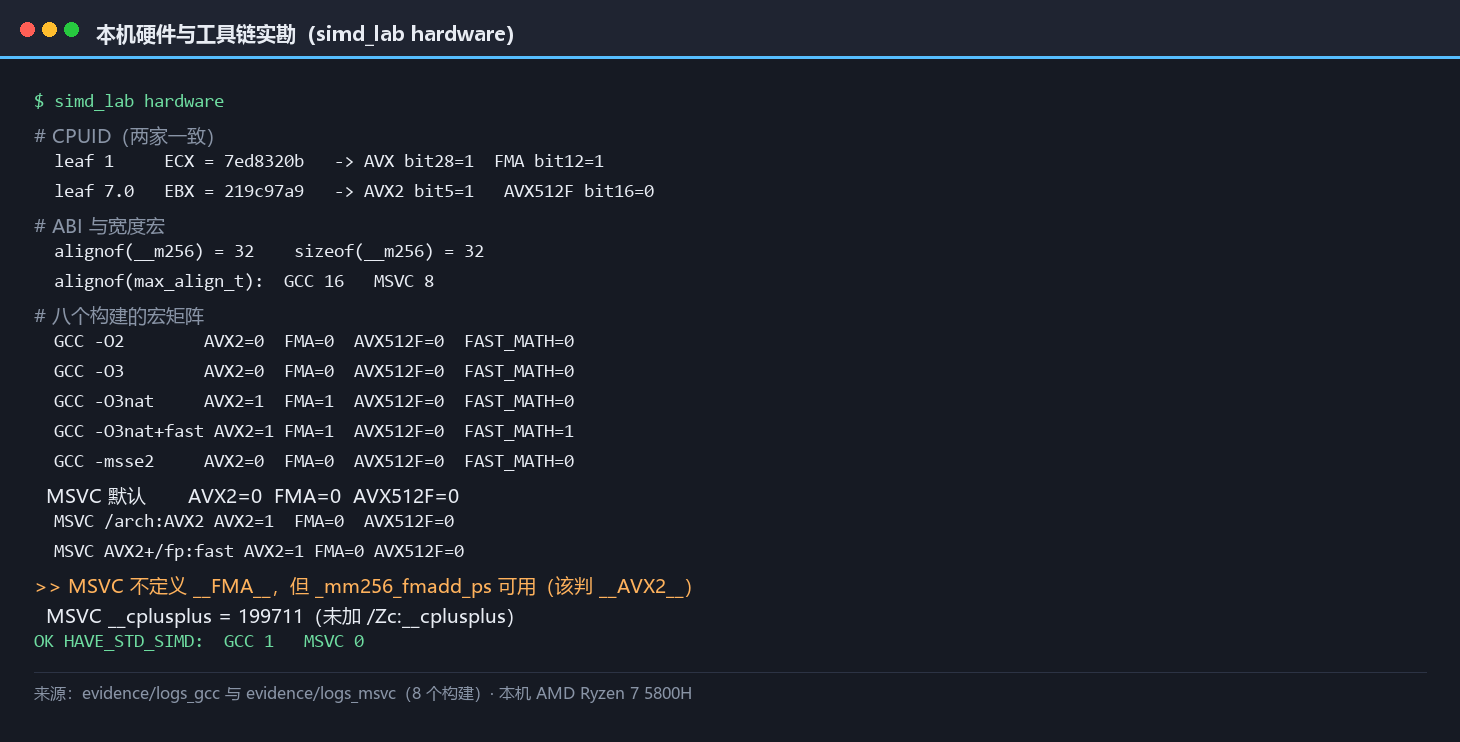Select the "MSVC 默认" build row
The width and height of the screenshot is (1460, 742).
[253, 496]
